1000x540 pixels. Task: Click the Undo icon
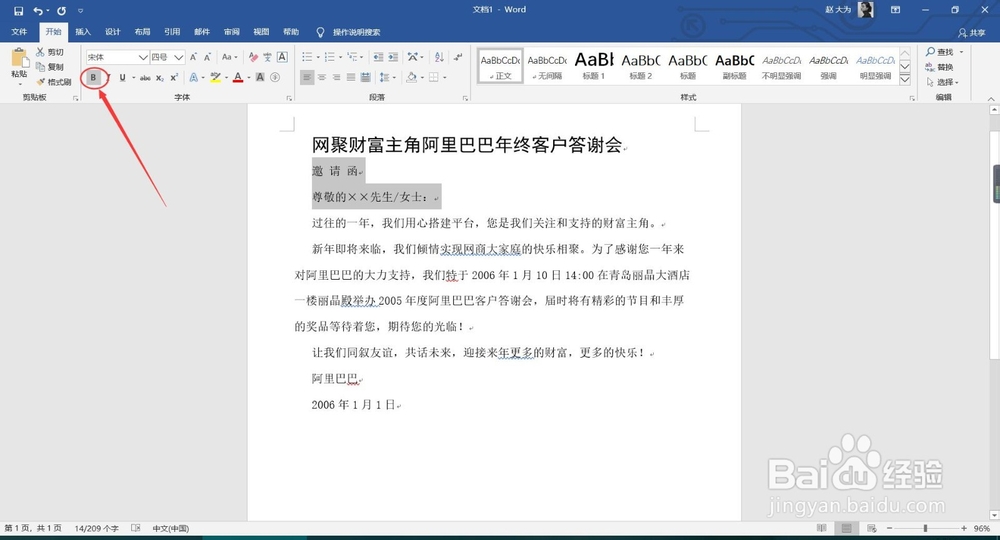click(38, 10)
